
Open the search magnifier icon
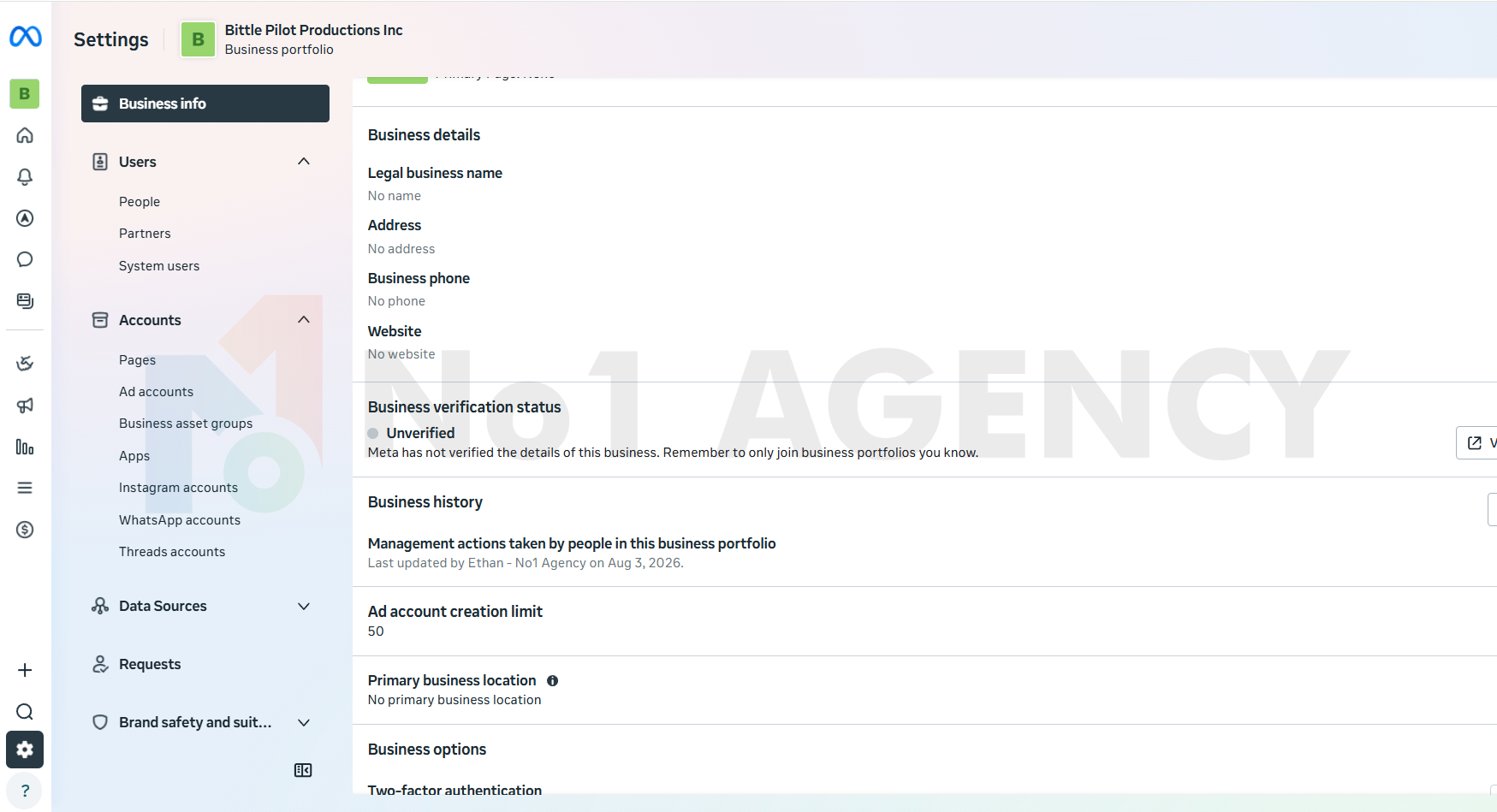(x=25, y=712)
